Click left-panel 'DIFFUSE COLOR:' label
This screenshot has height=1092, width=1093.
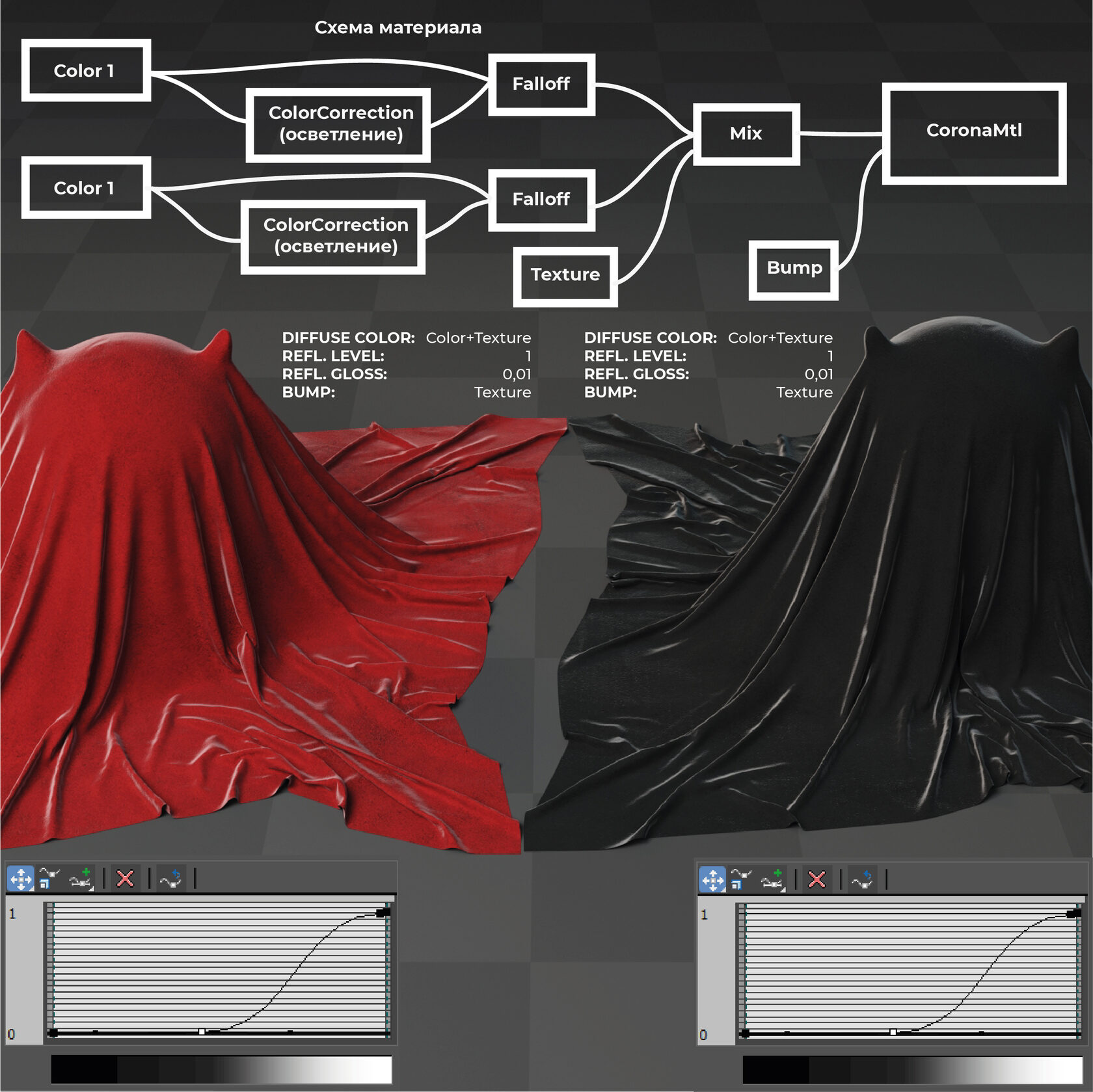pos(348,338)
